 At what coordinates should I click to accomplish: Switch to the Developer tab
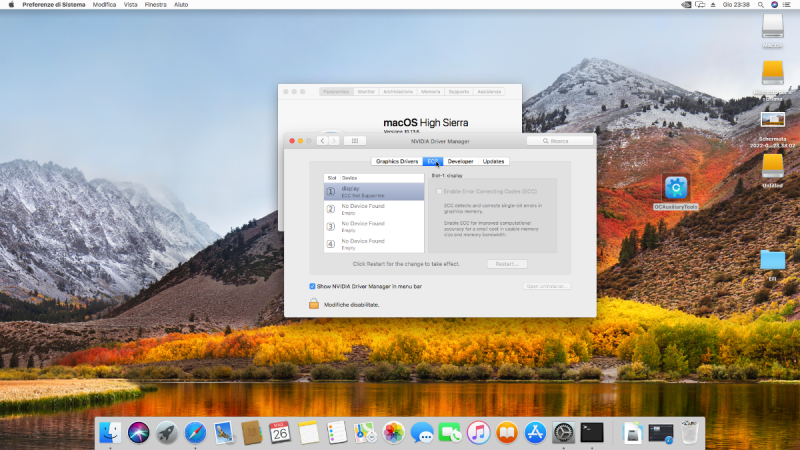[x=460, y=161]
